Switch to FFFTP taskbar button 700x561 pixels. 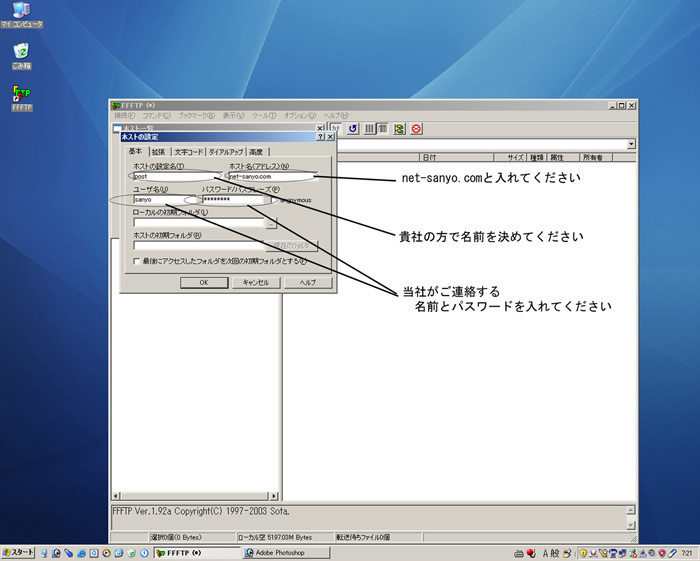tap(197, 553)
